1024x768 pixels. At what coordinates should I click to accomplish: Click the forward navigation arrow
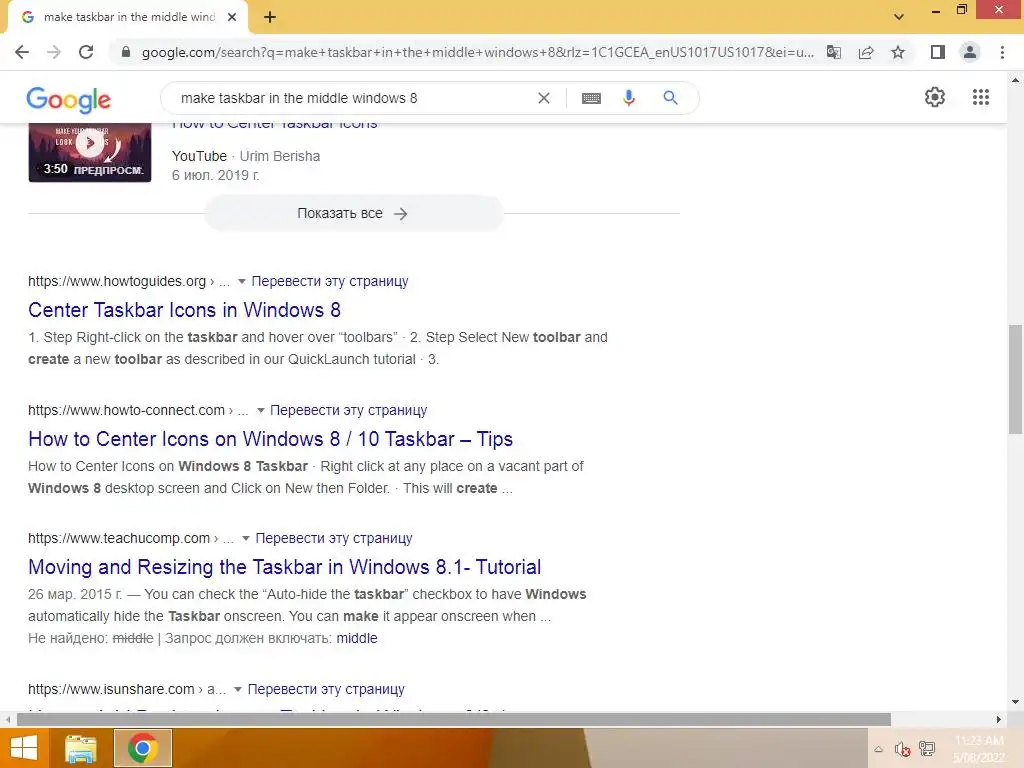click(x=54, y=52)
